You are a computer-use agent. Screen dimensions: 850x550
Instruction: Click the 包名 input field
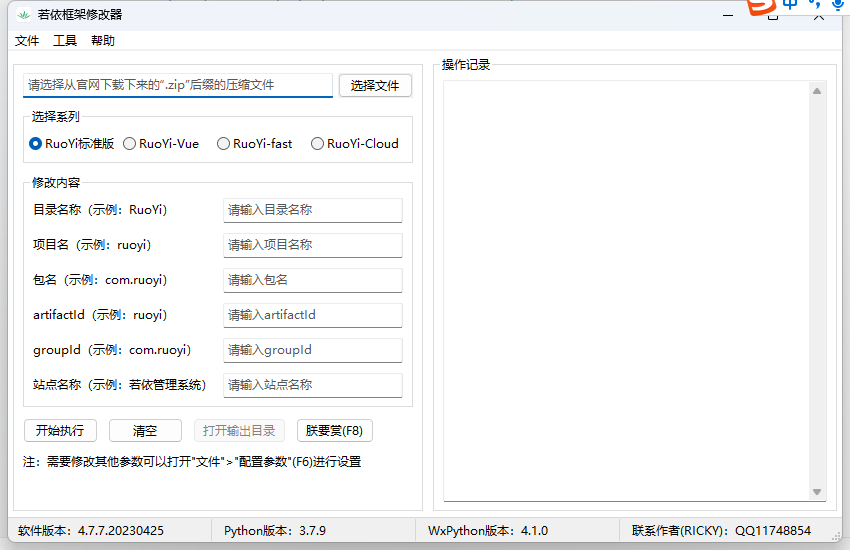tap(313, 280)
